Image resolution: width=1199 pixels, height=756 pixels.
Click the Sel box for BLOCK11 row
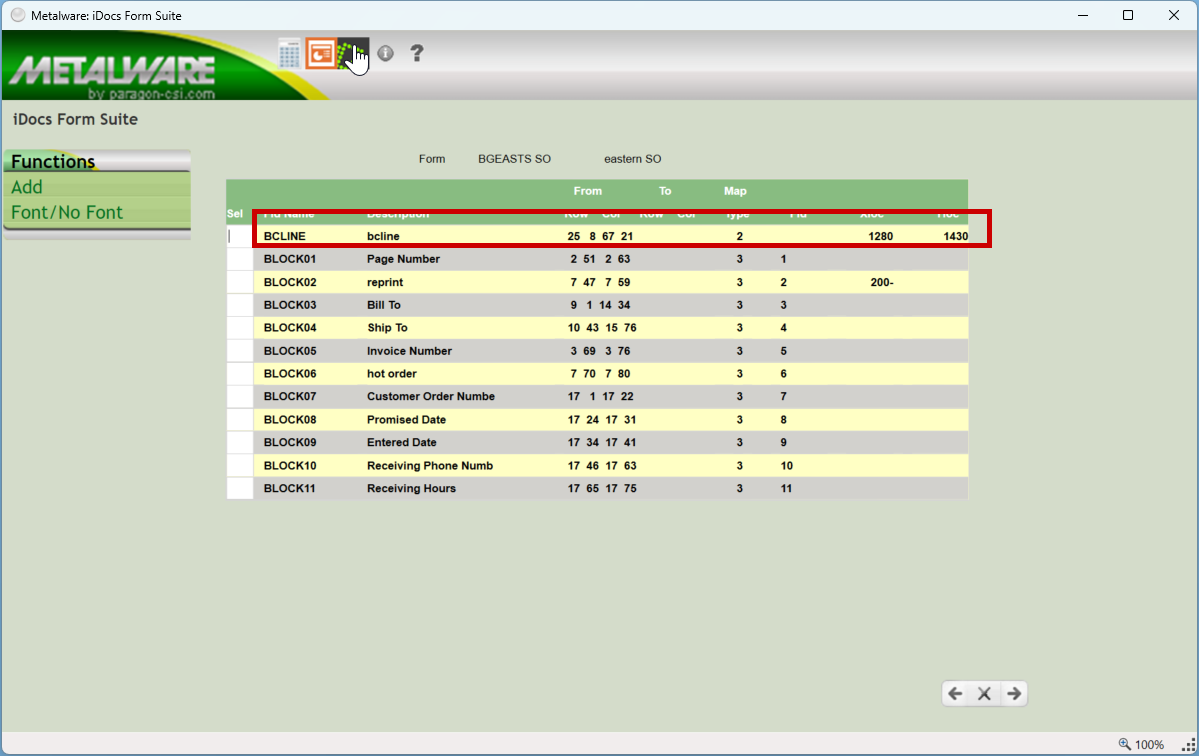point(239,488)
